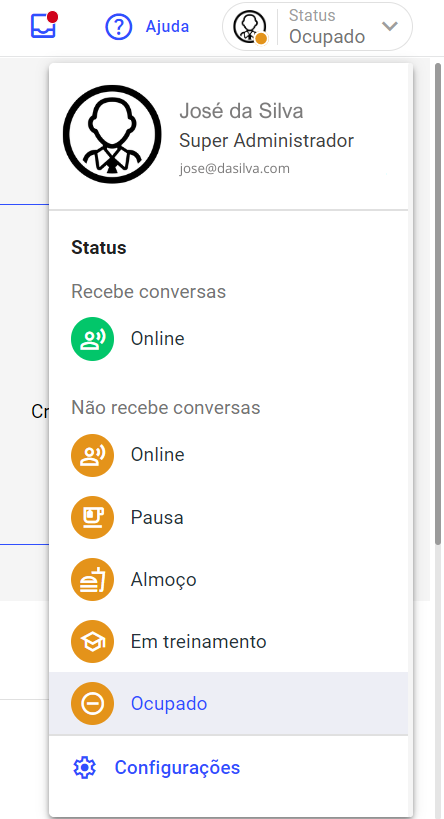Click the orange Online status icon
The width and height of the screenshot is (444, 819).
pos(92,455)
